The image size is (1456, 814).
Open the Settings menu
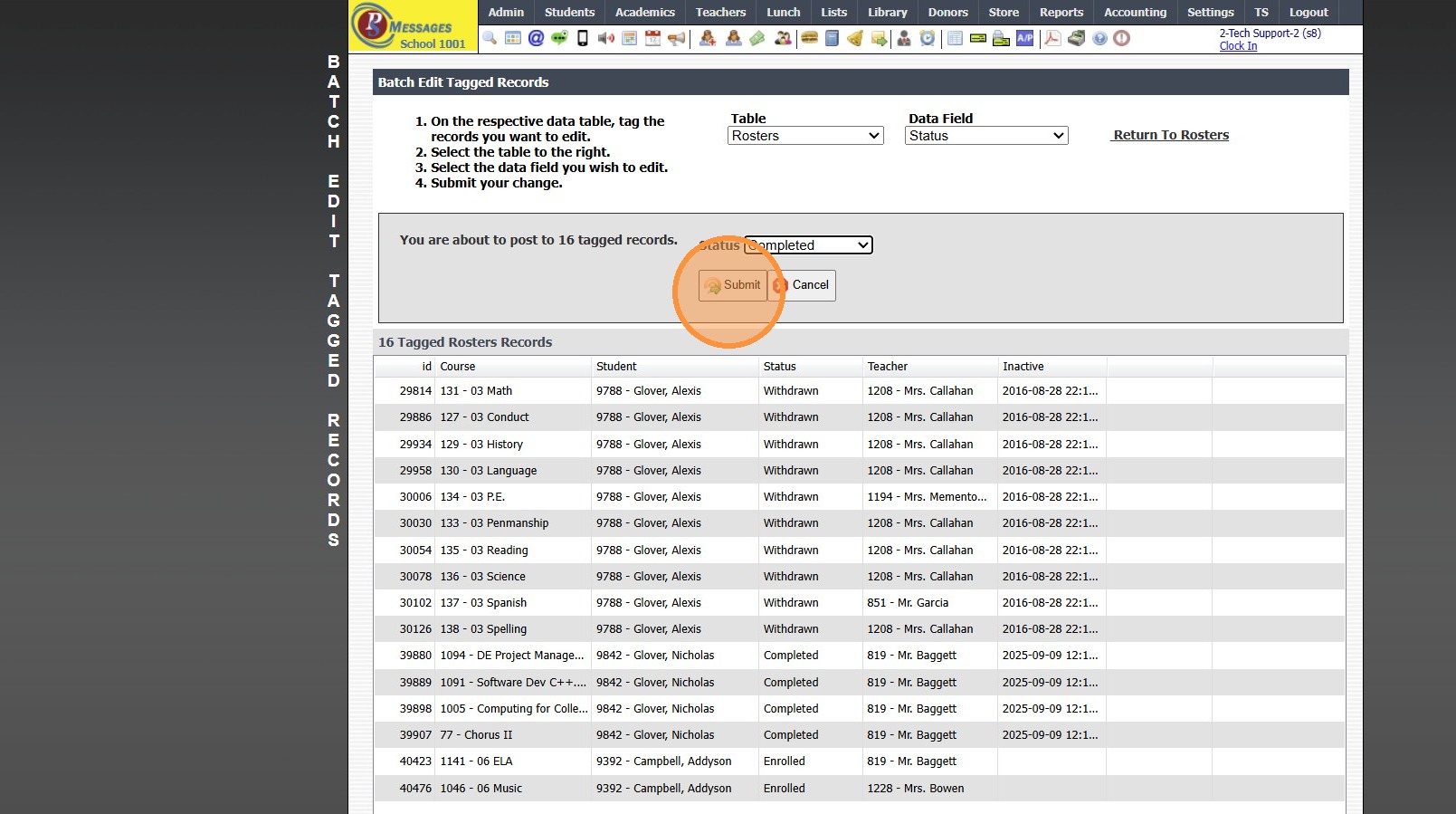[1211, 12]
